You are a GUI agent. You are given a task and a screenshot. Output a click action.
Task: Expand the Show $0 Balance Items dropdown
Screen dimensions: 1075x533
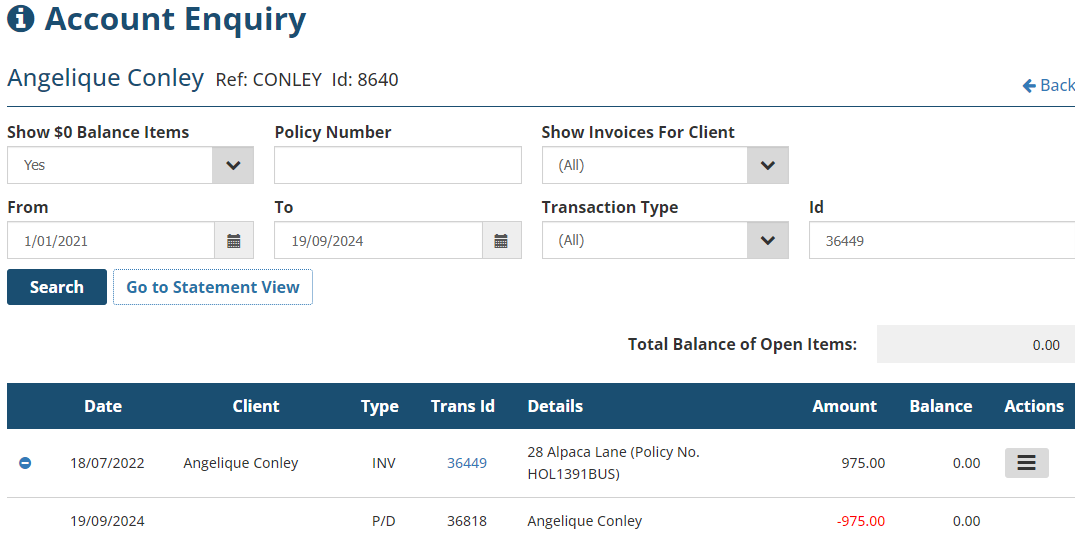pos(233,166)
